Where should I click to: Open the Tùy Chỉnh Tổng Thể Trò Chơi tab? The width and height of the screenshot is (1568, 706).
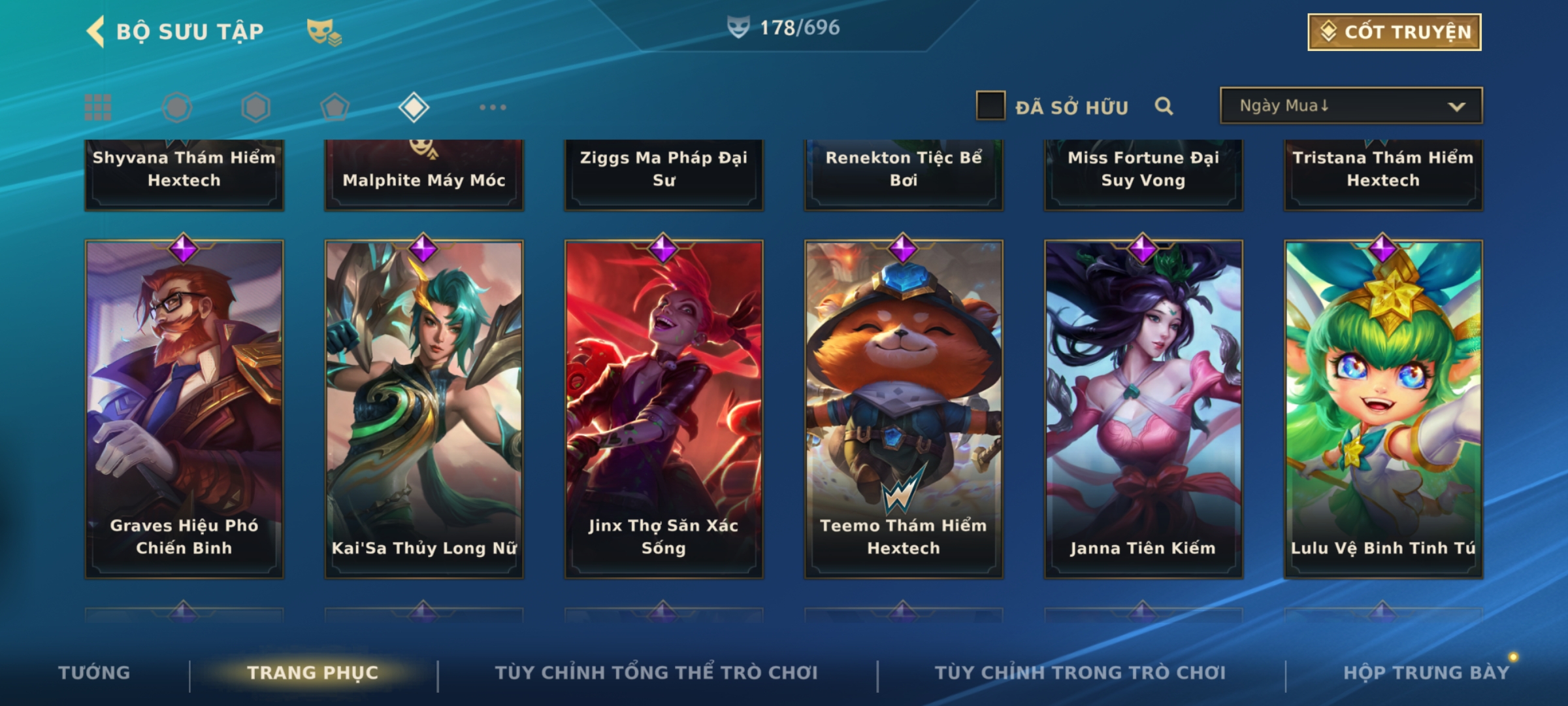[656, 672]
